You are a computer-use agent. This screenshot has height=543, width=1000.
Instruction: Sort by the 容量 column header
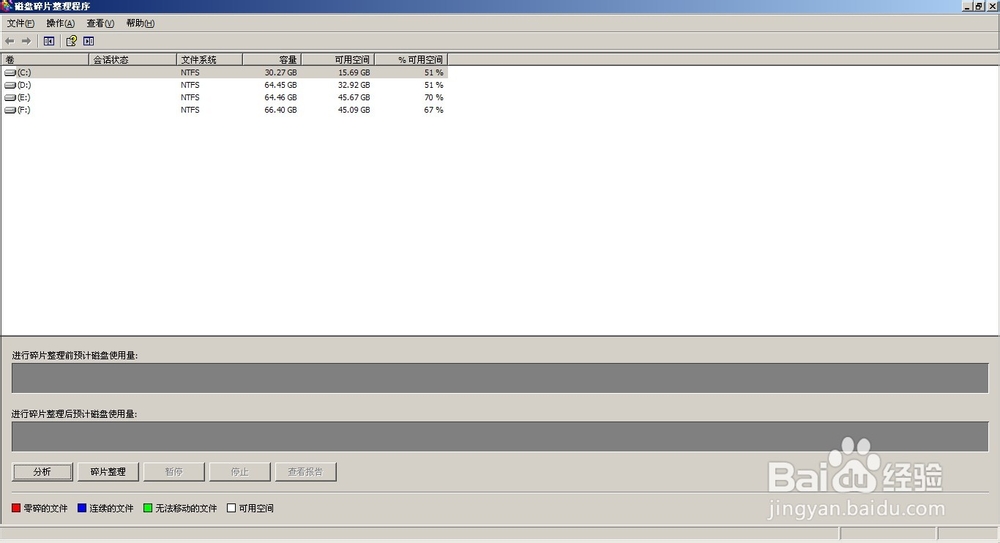pos(272,59)
